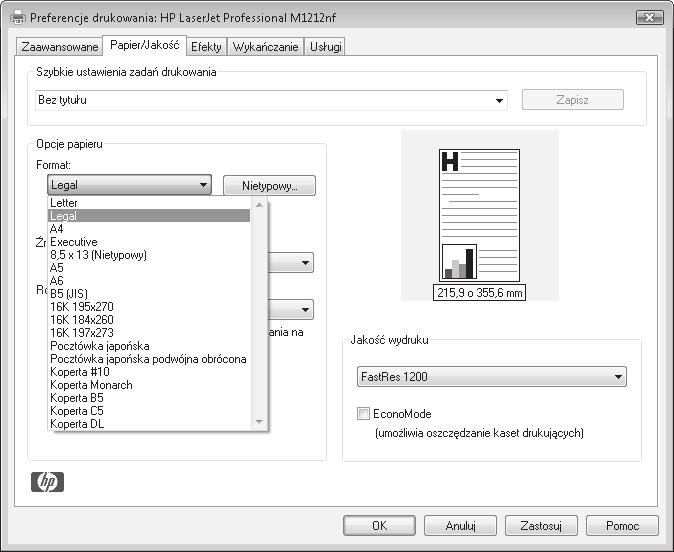Switch to the Zaawansowane tab

(60, 46)
